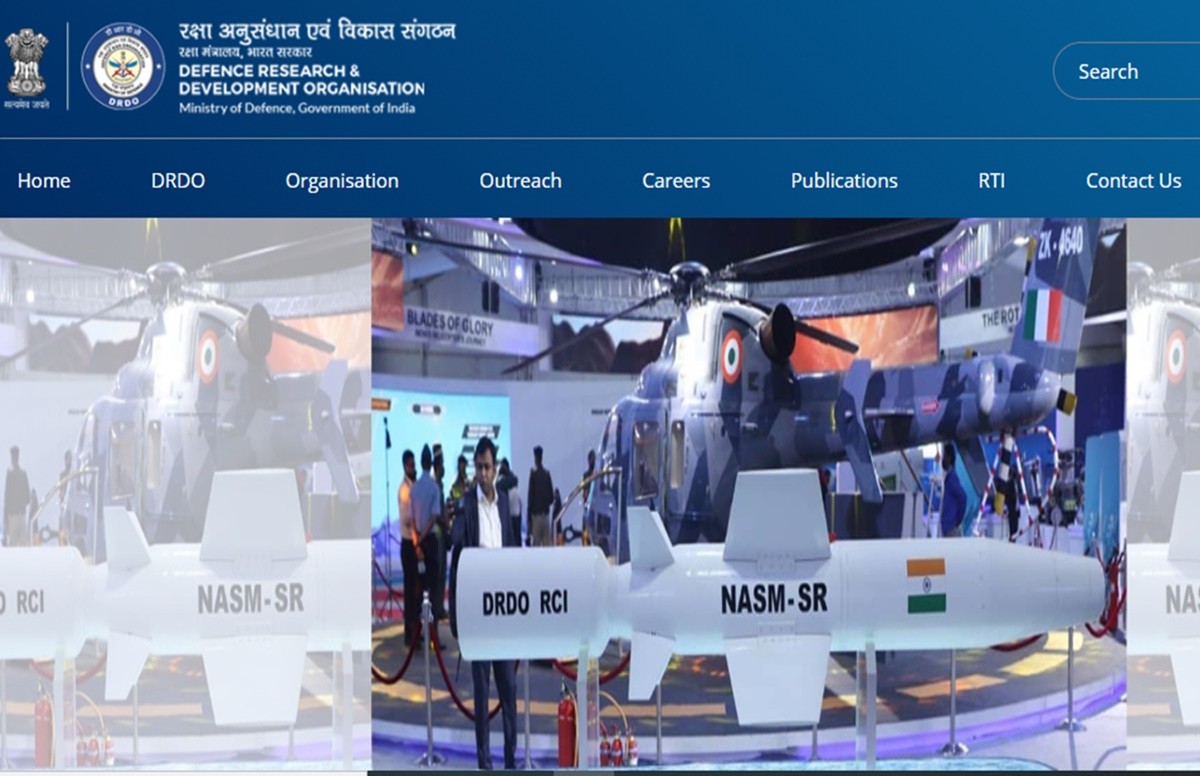
Task: Click the DRDO RCI label on missile nose
Action: tap(525, 602)
